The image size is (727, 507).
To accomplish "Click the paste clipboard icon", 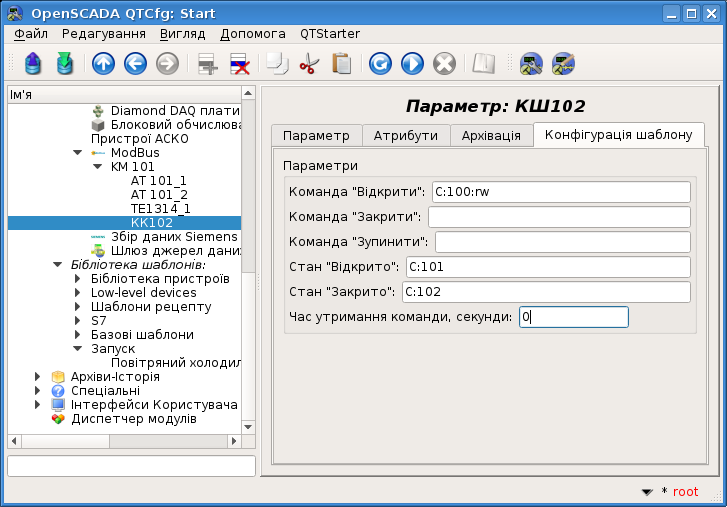I will point(342,63).
